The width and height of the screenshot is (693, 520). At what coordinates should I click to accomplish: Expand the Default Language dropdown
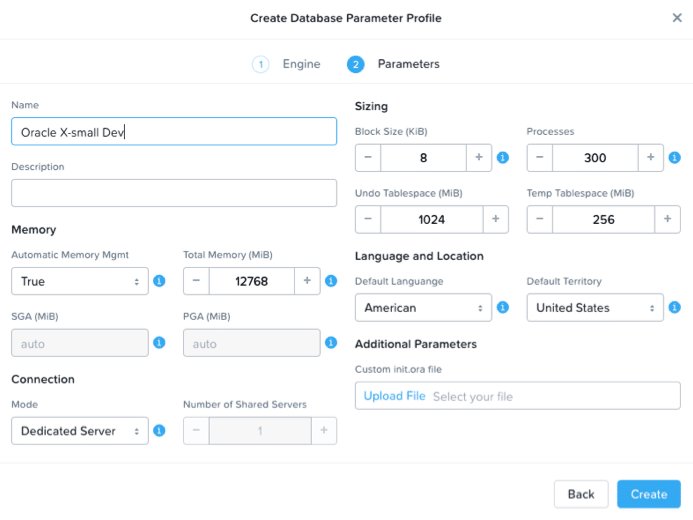pos(424,308)
